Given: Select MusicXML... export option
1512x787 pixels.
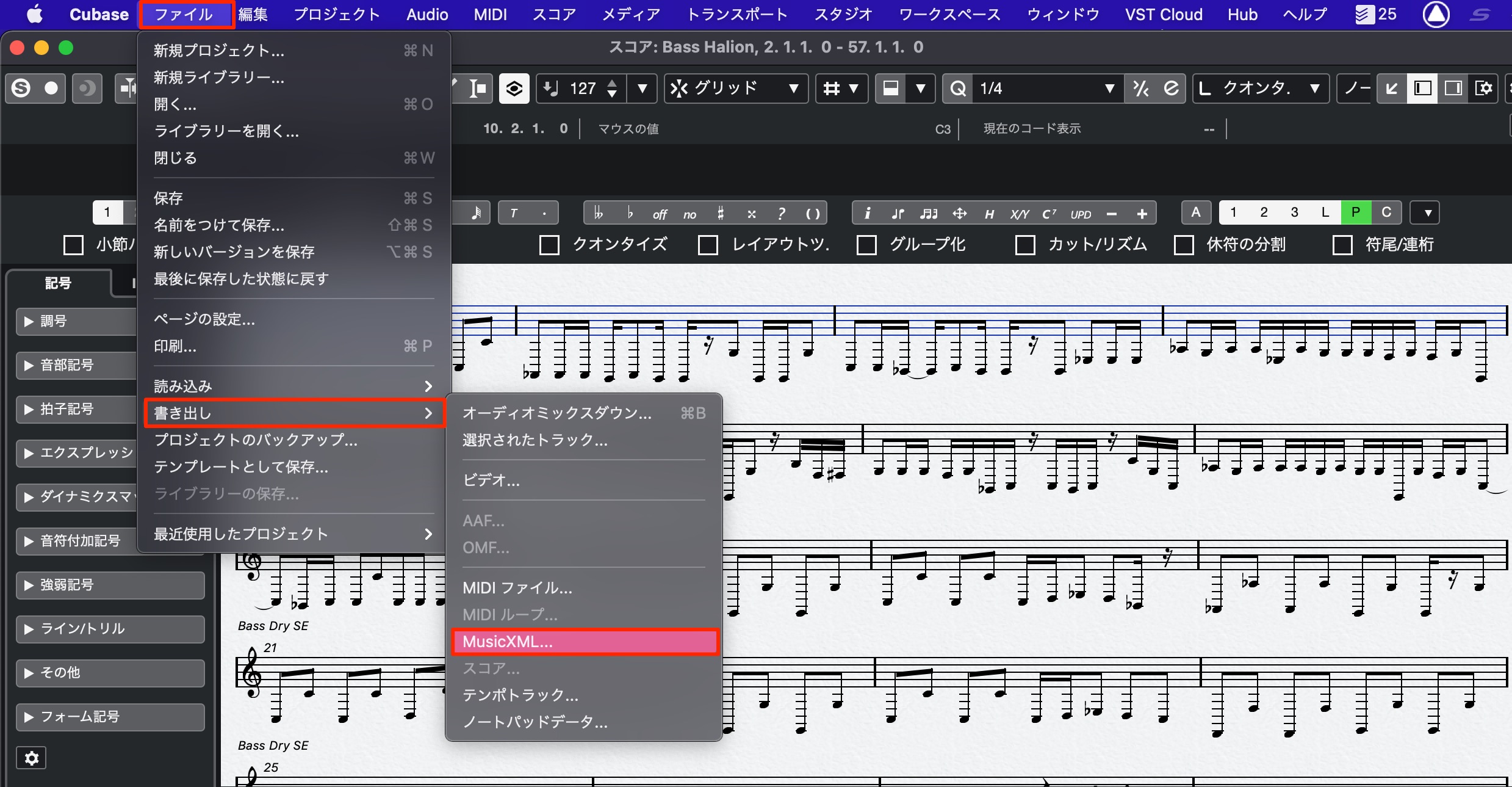Looking at the screenshot, I should pyautogui.click(x=585, y=642).
